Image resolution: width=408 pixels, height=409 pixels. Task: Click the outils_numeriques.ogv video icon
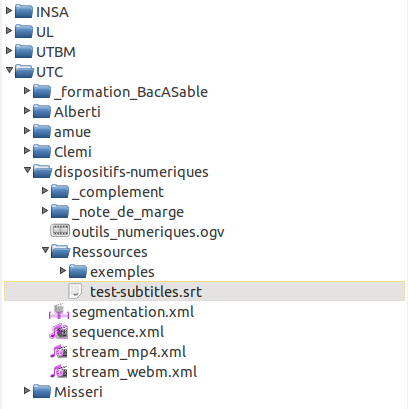click(x=60, y=231)
